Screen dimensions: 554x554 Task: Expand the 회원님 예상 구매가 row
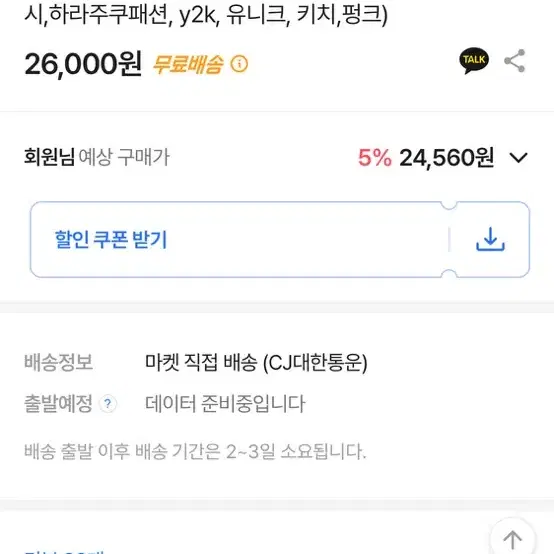[277, 157]
